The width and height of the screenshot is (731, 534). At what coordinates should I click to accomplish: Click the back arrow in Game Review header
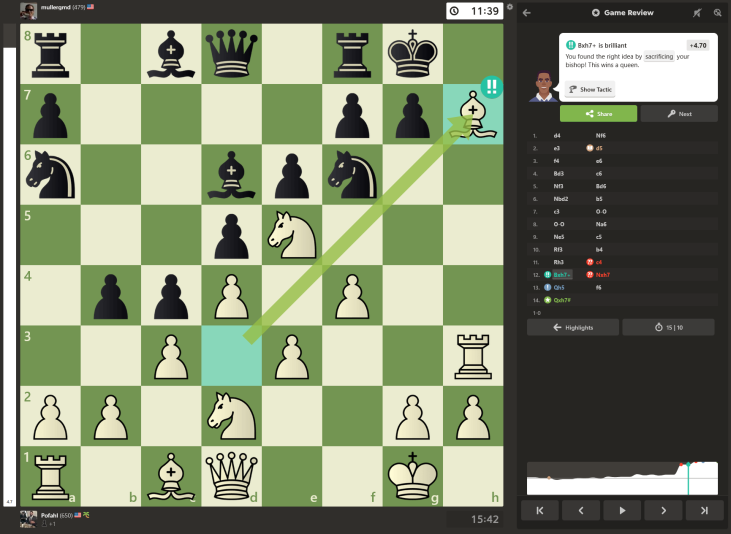click(527, 13)
